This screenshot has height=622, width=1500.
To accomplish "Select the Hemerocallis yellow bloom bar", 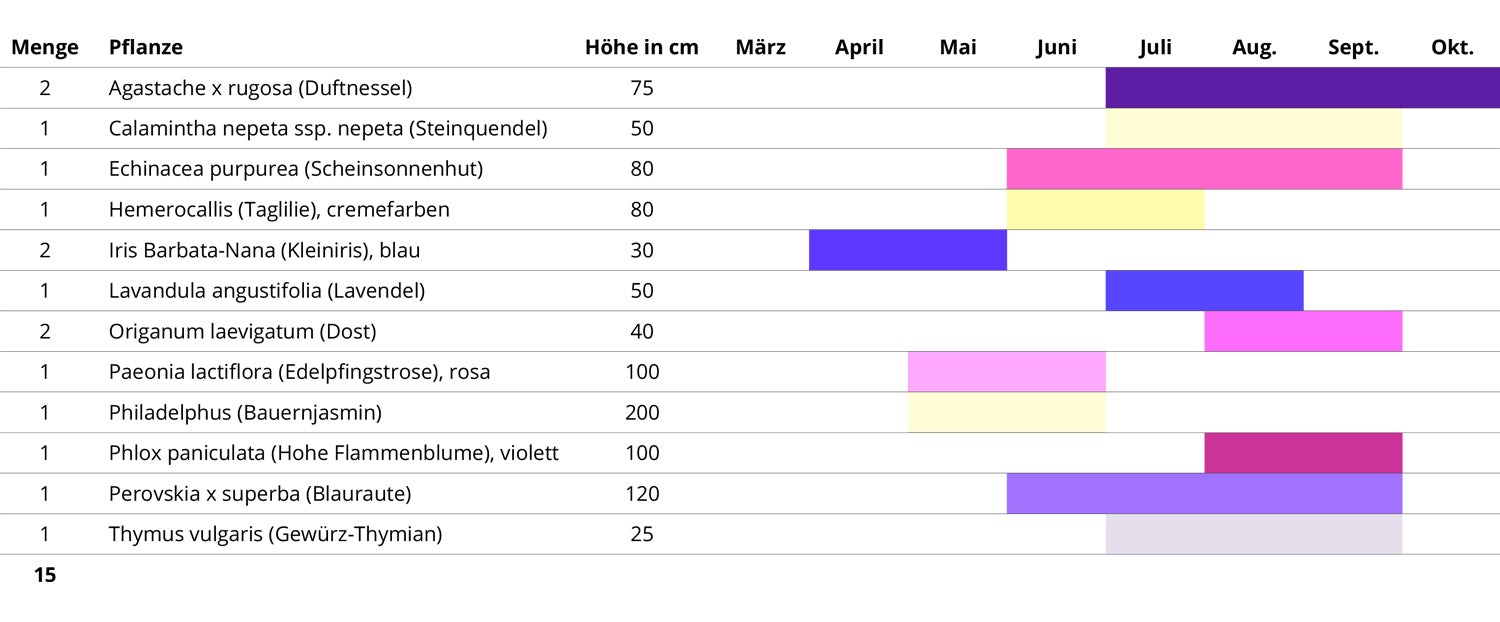I will click(x=1105, y=210).
